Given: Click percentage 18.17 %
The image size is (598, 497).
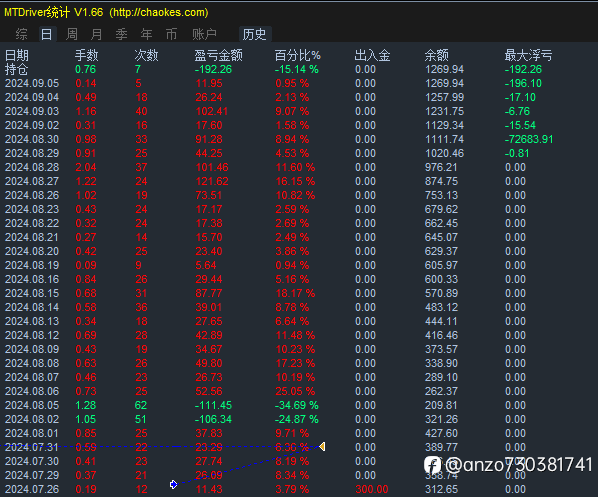Looking at the screenshot, I should point(295,293).
